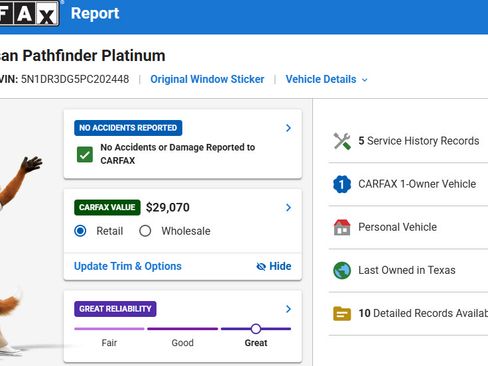The width and height of the screenshot is (488, 366).
Task: Open CARFAX Value card chevron
Action: tap(289, 208)
